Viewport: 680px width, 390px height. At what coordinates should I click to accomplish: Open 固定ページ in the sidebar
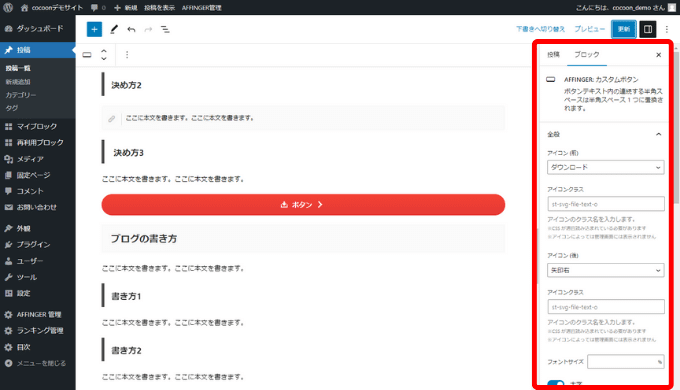38,175
